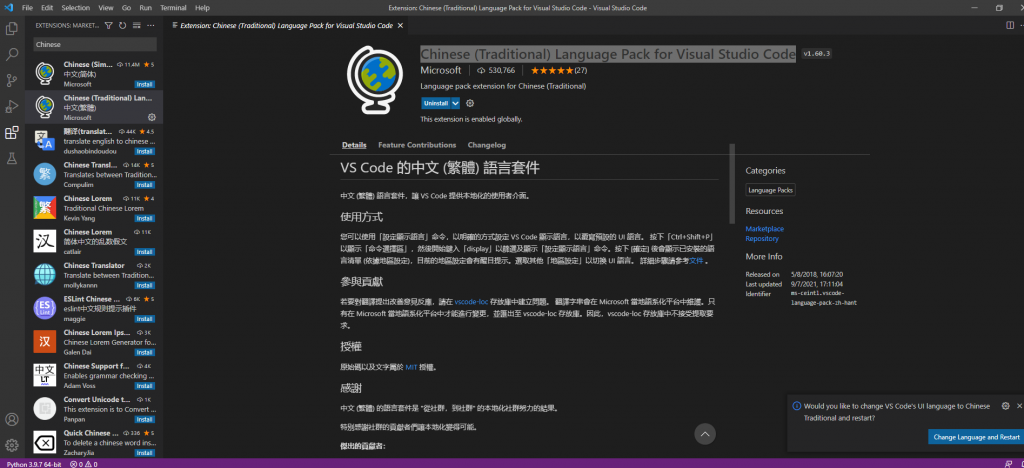Install Convert Unicode extension by Panpan
Viewport: 1024px width, 468px height.
point(144,420)
